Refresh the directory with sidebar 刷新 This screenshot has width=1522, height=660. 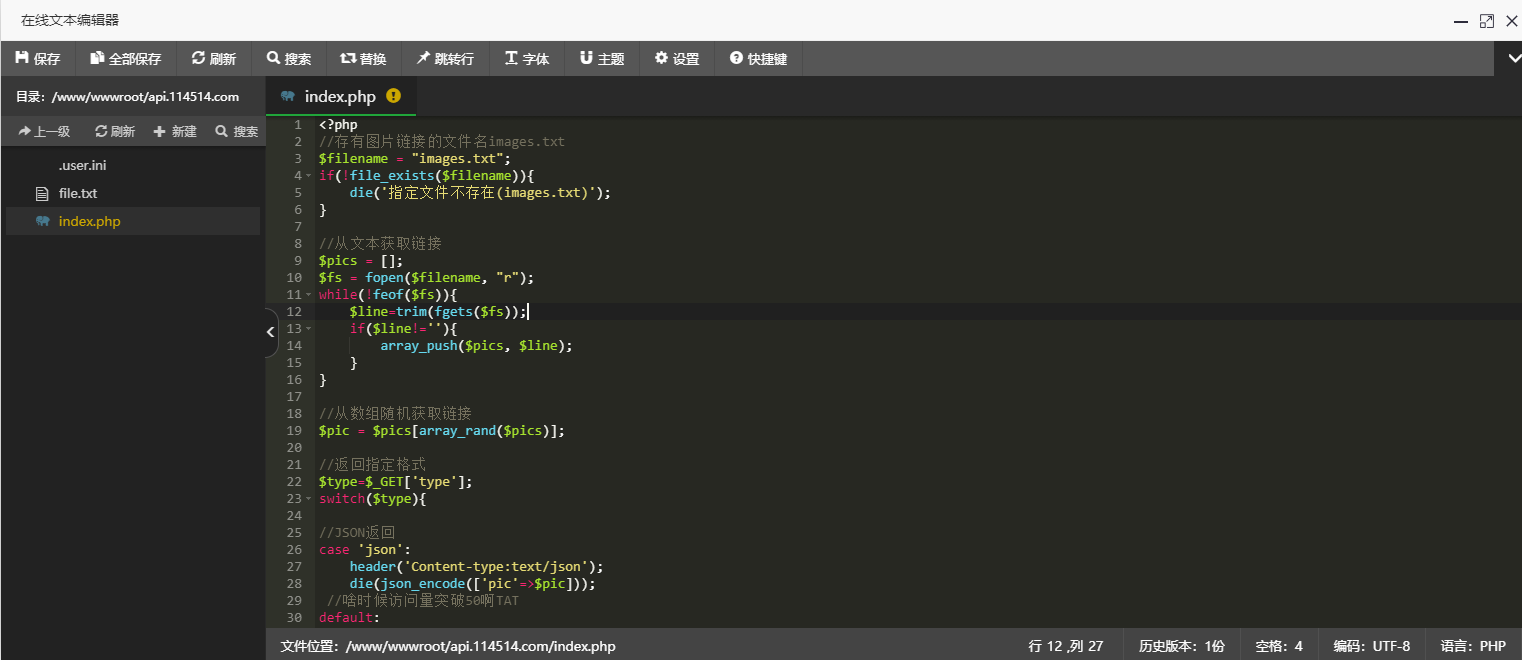pos(115,131)
